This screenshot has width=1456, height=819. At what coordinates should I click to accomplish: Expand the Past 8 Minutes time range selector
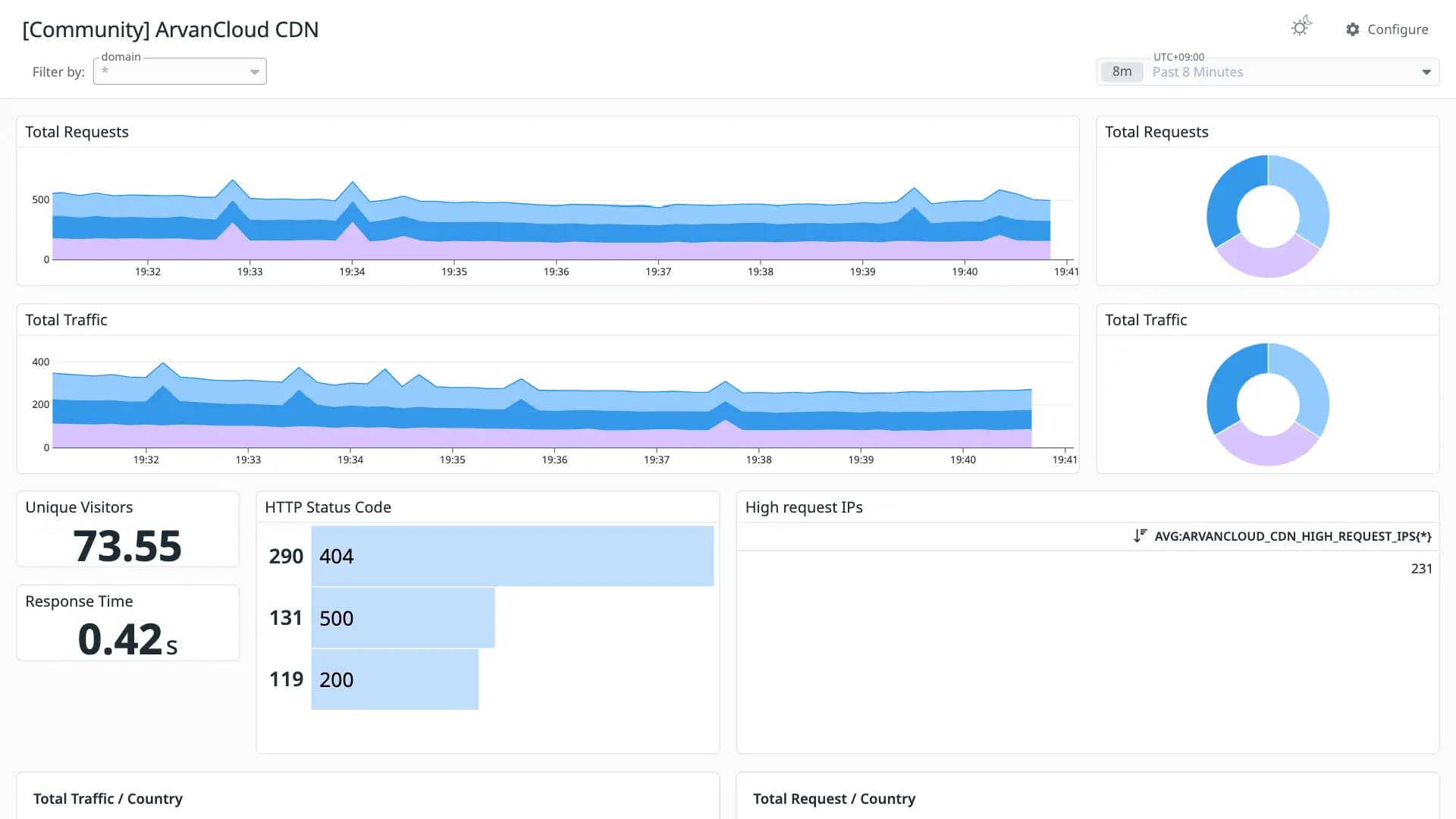click(x=1267, y=72)
